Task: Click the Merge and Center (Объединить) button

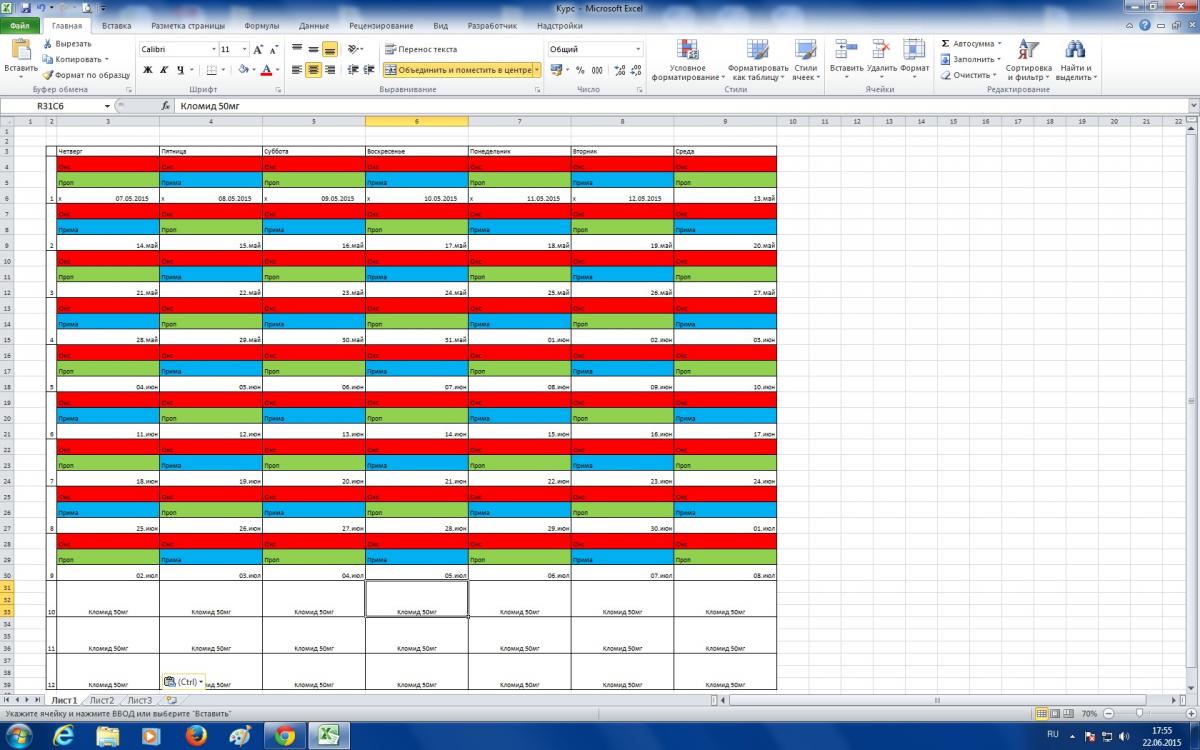Action: [x=456, y=70]
